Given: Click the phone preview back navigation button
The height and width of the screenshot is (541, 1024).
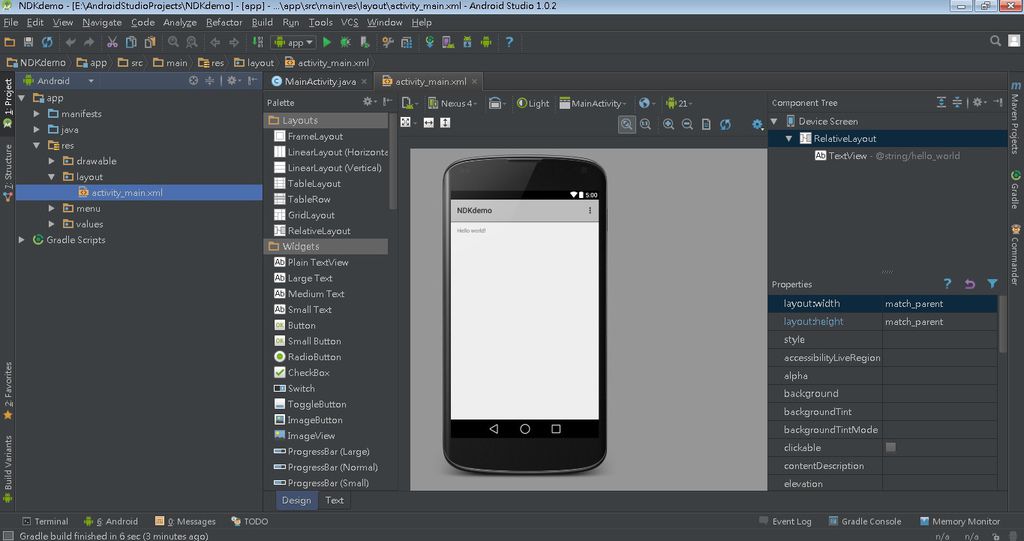Looking at the screenshot, I should pyautogui.click(x=494, y=429).
